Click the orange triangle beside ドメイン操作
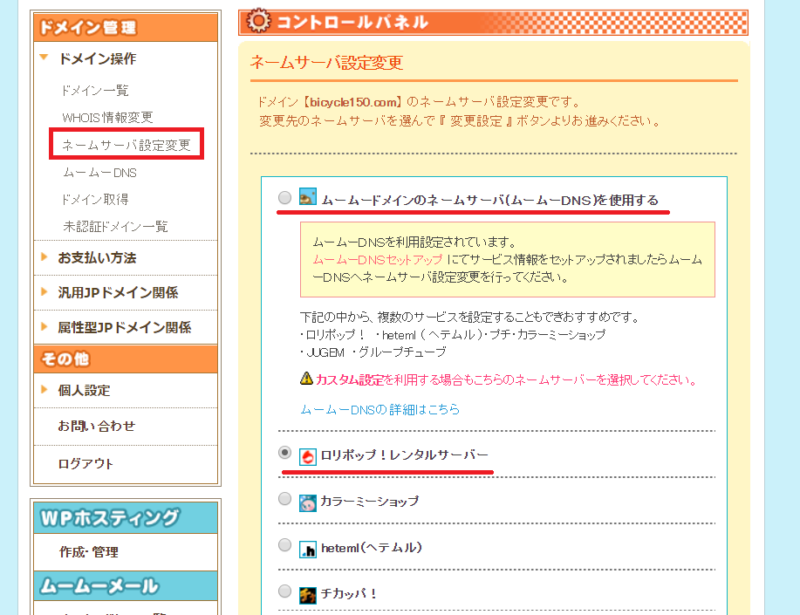800x615 pixels. click(44, 57)
